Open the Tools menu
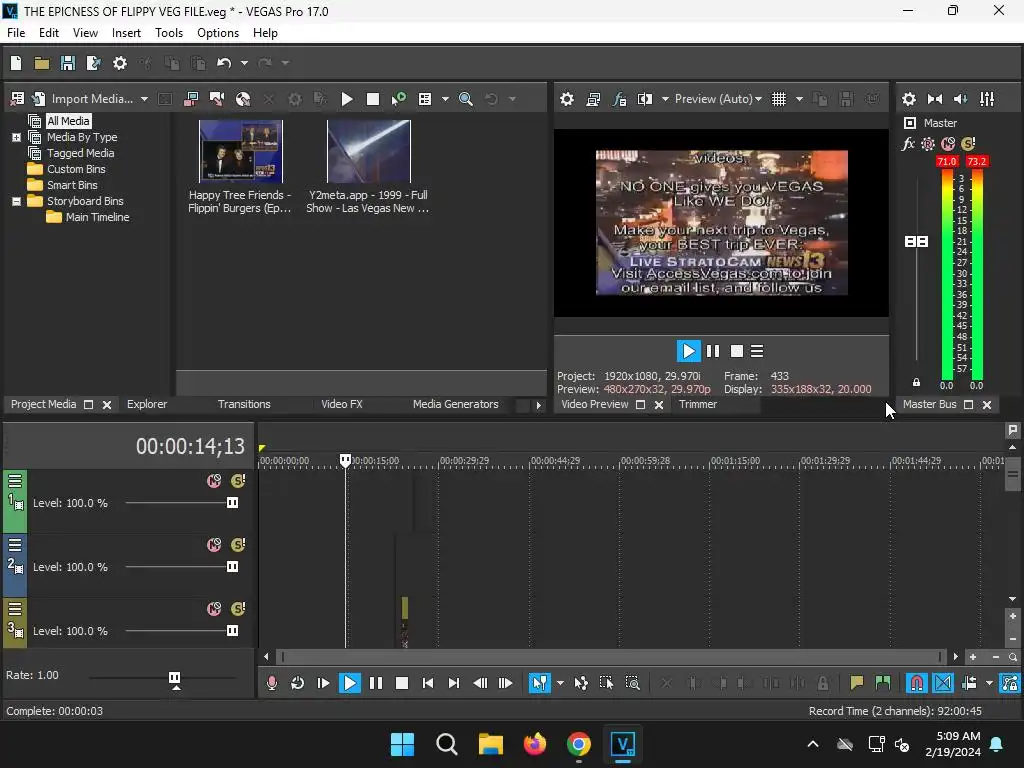The height and width of the screenshot is (768, 1024). (168, 33)
